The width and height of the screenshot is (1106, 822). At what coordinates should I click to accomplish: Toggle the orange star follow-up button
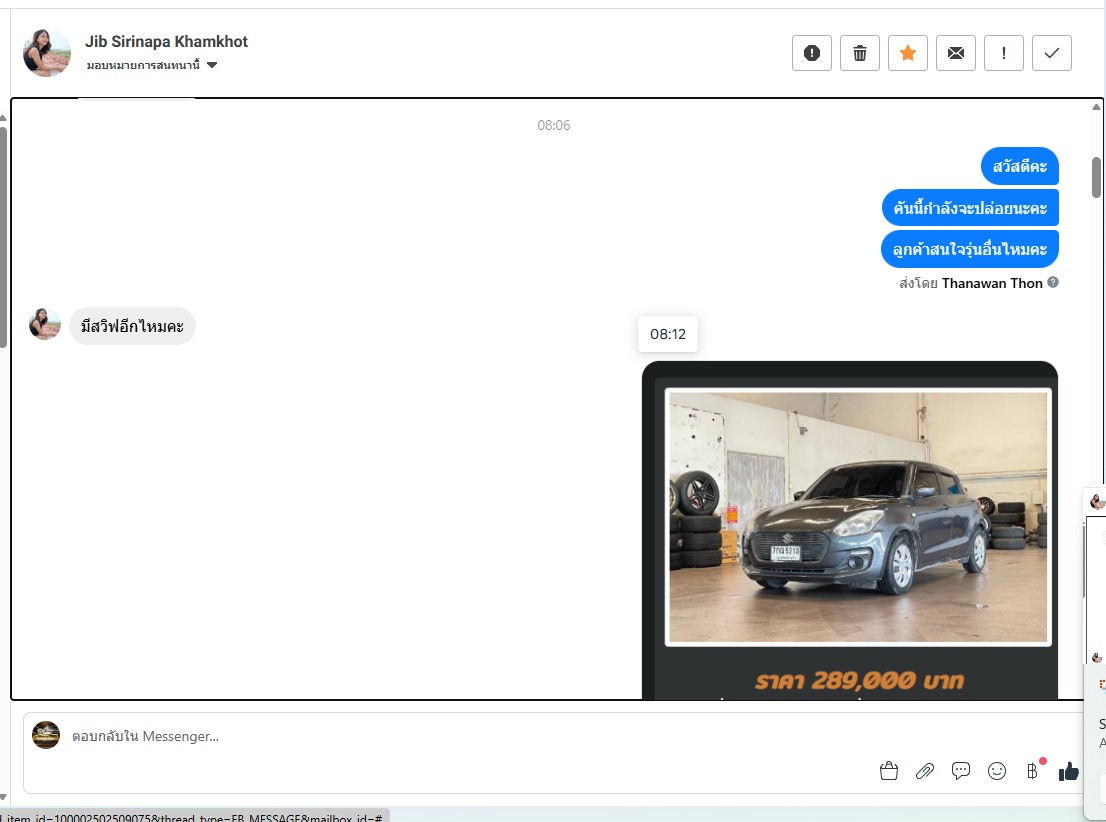[907, 53]
